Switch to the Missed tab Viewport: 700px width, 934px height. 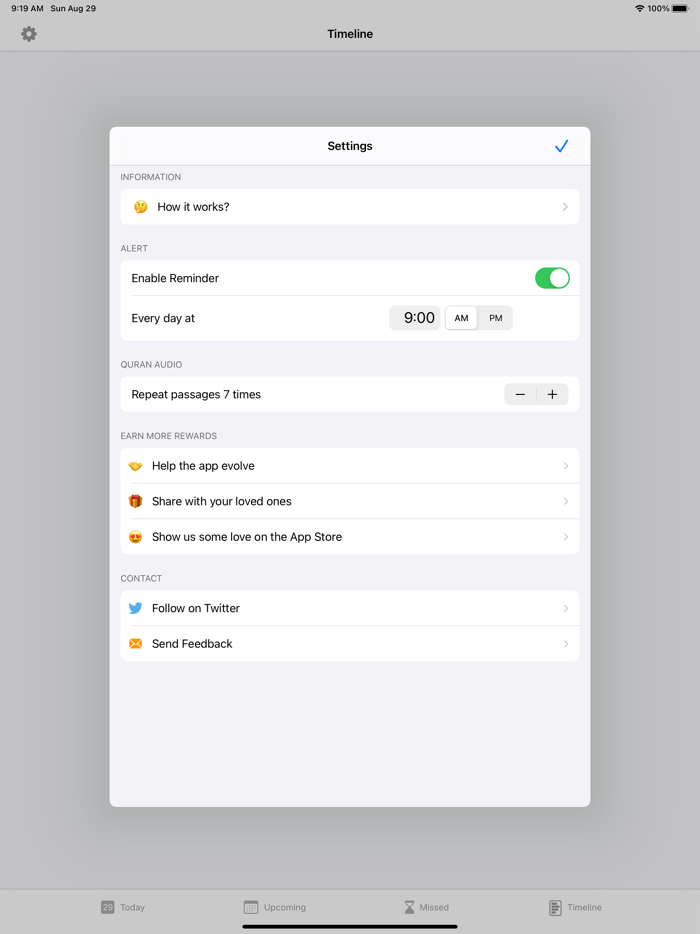[x=426, y=907]
